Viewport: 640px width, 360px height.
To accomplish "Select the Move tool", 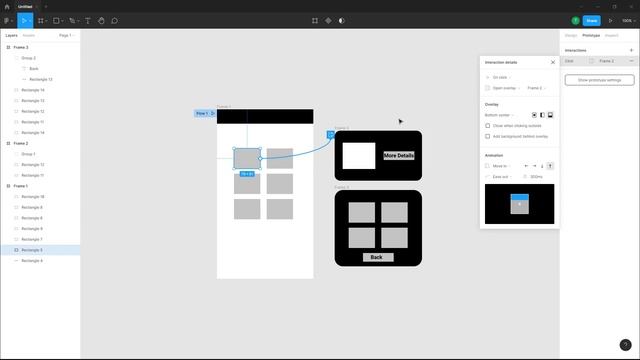I will click(23, 21).
